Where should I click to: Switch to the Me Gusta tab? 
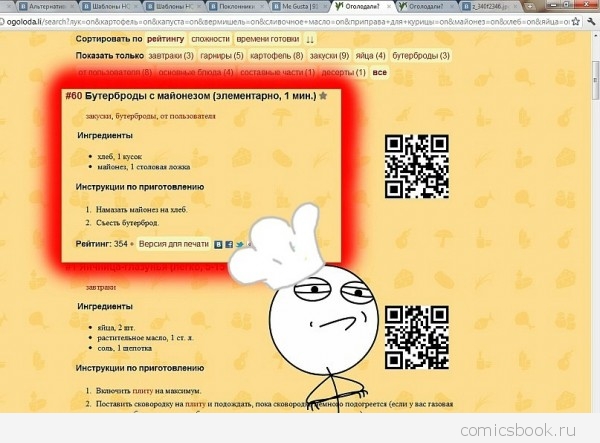(x=300, y=7)
